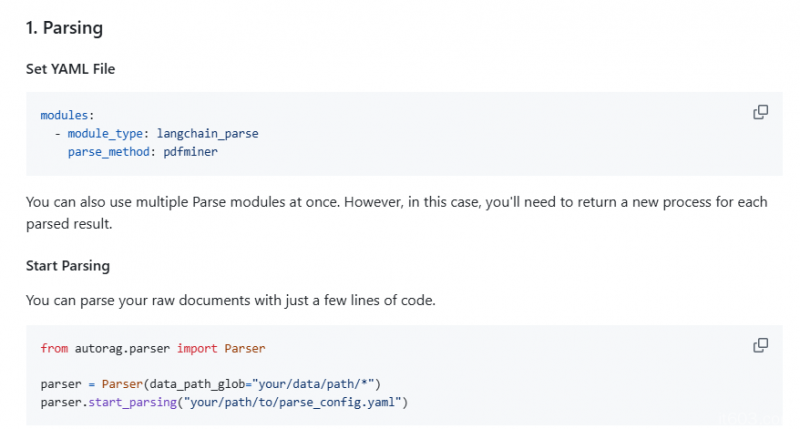The height and width of the screenshot is (429, 800).
Task: Click the 'parse your raw documents' sentence
Action: tap(231, 299)
